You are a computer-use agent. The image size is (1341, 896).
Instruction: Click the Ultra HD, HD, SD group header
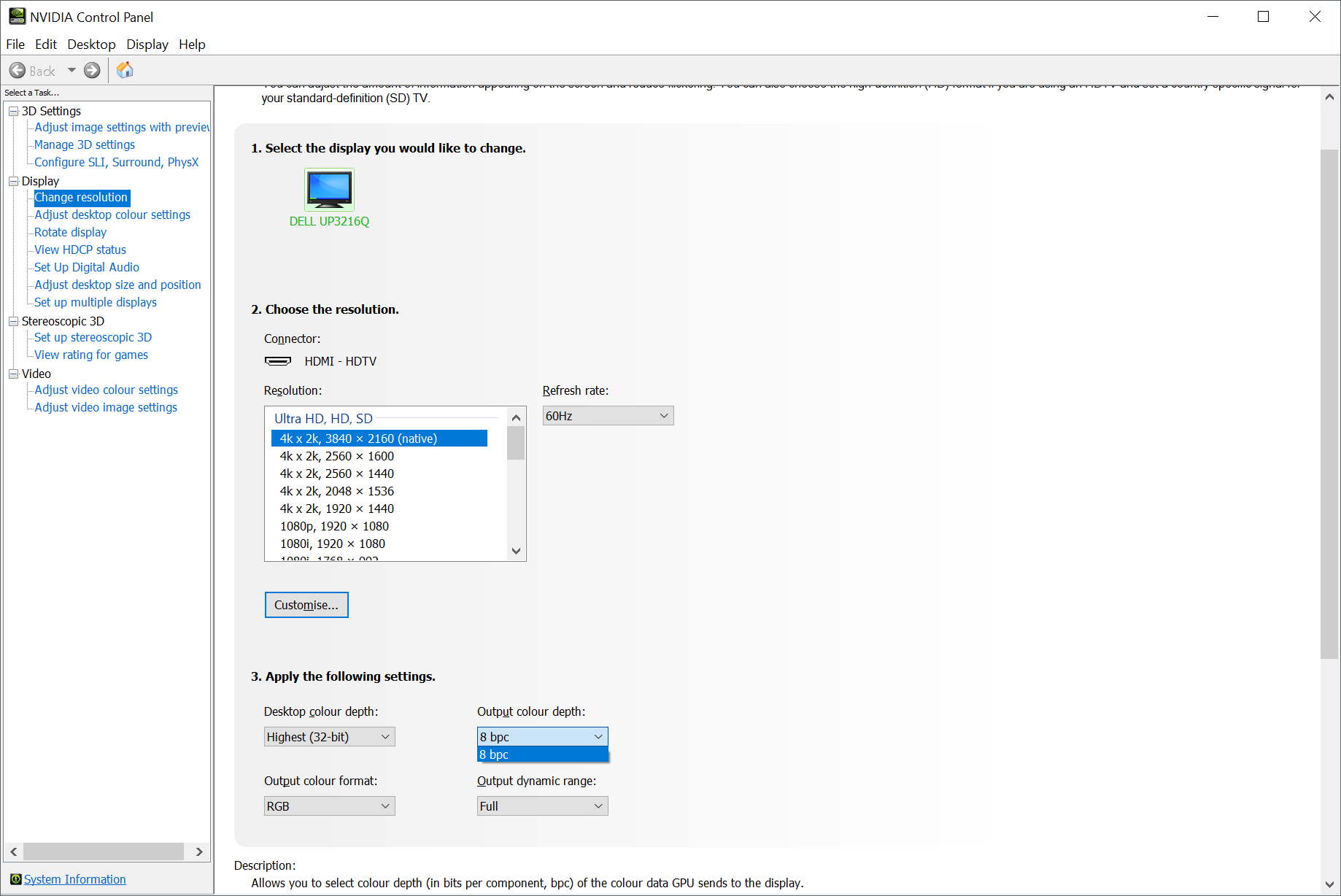[323, 419]
